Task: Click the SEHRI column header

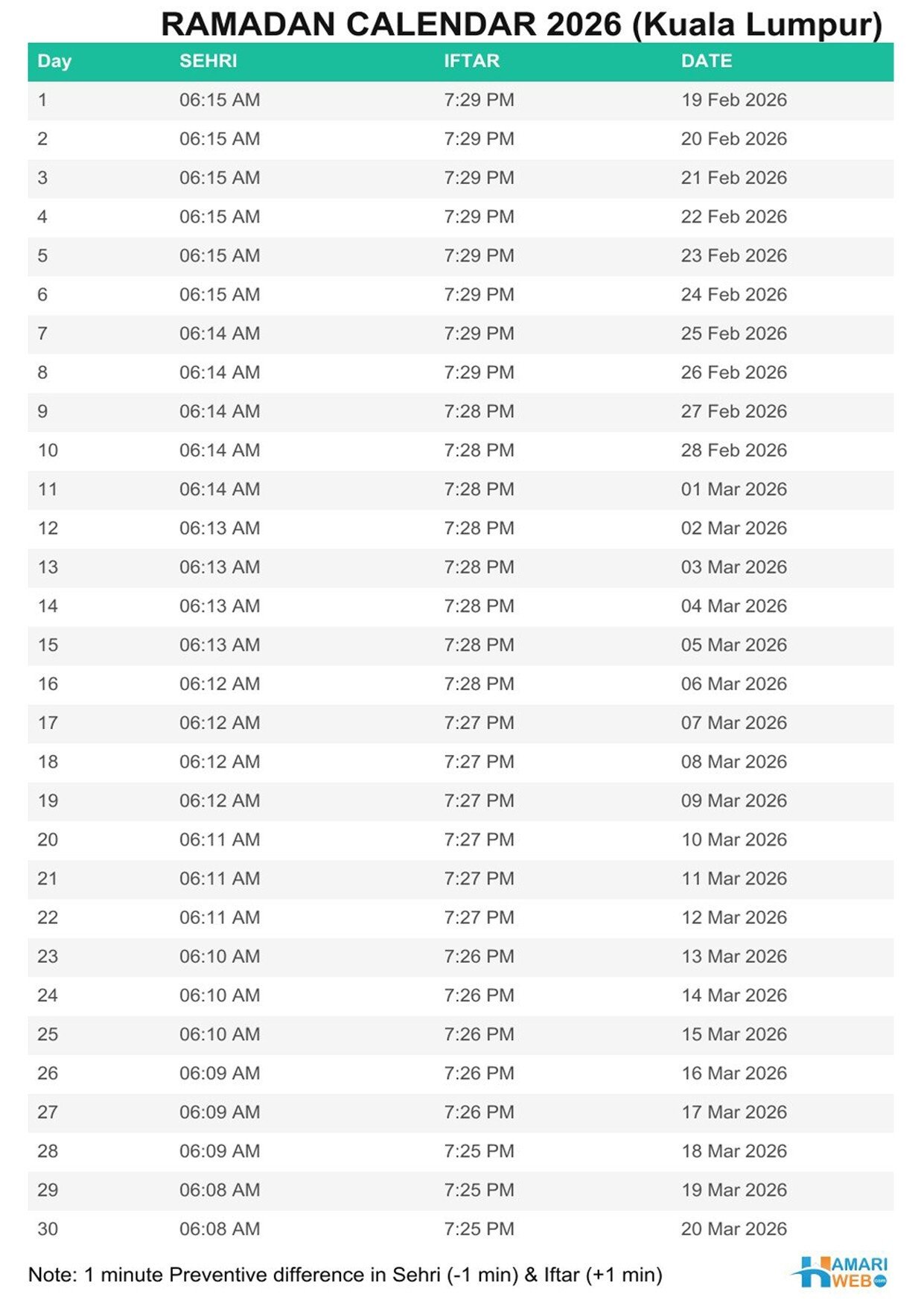Action: 208,61
